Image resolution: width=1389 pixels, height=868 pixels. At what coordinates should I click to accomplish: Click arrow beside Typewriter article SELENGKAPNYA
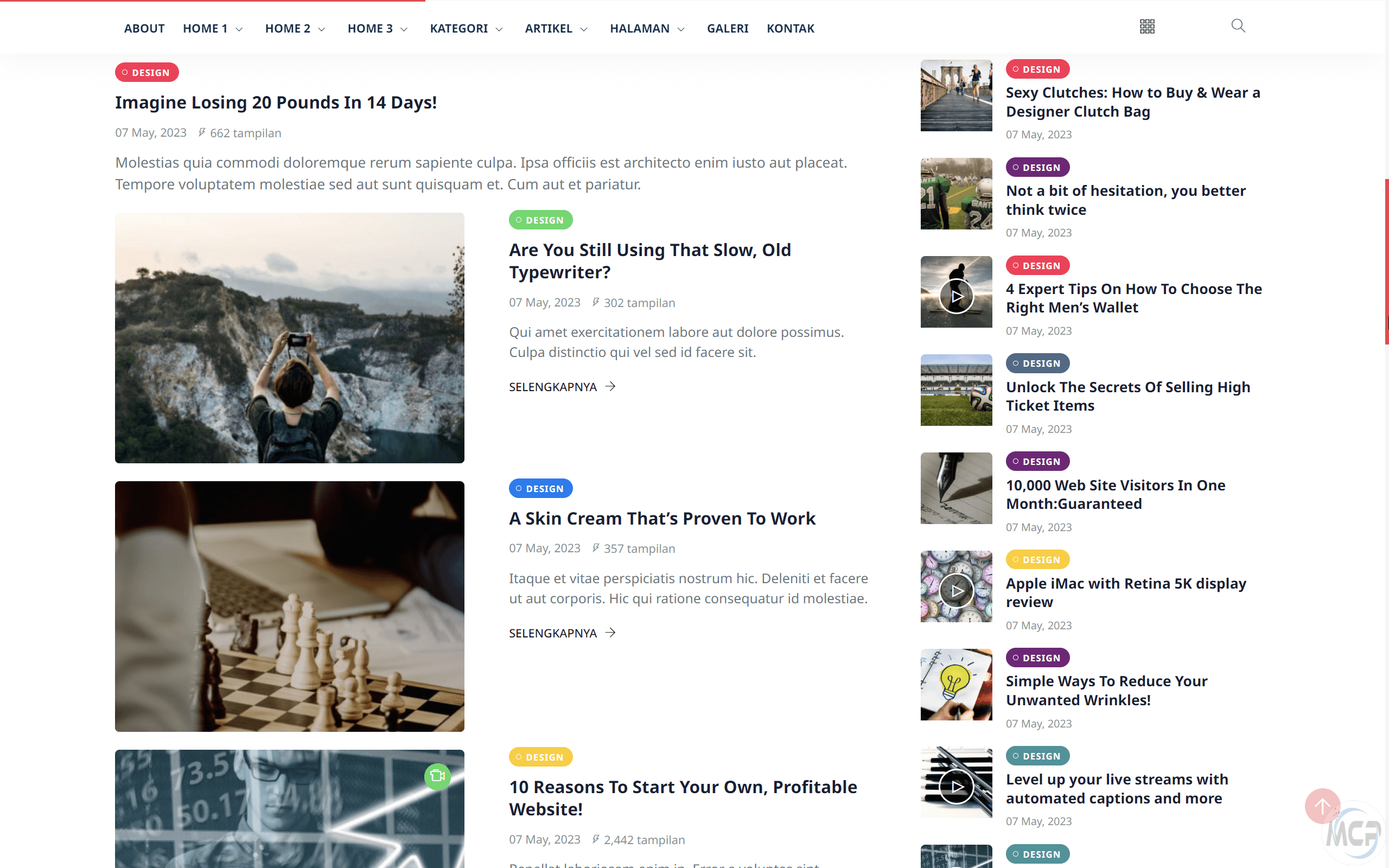610,386
